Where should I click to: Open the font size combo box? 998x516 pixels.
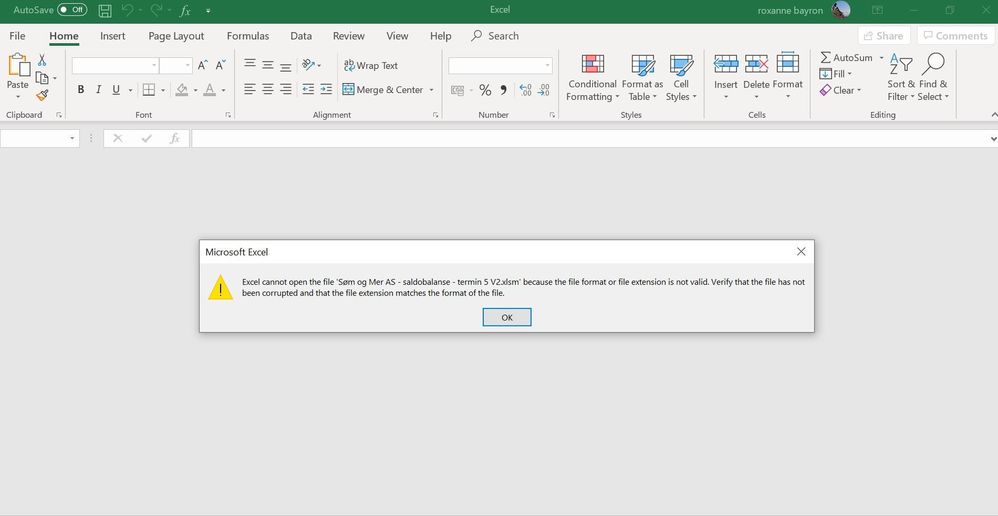pyautogui.click(x=176, y=66)
